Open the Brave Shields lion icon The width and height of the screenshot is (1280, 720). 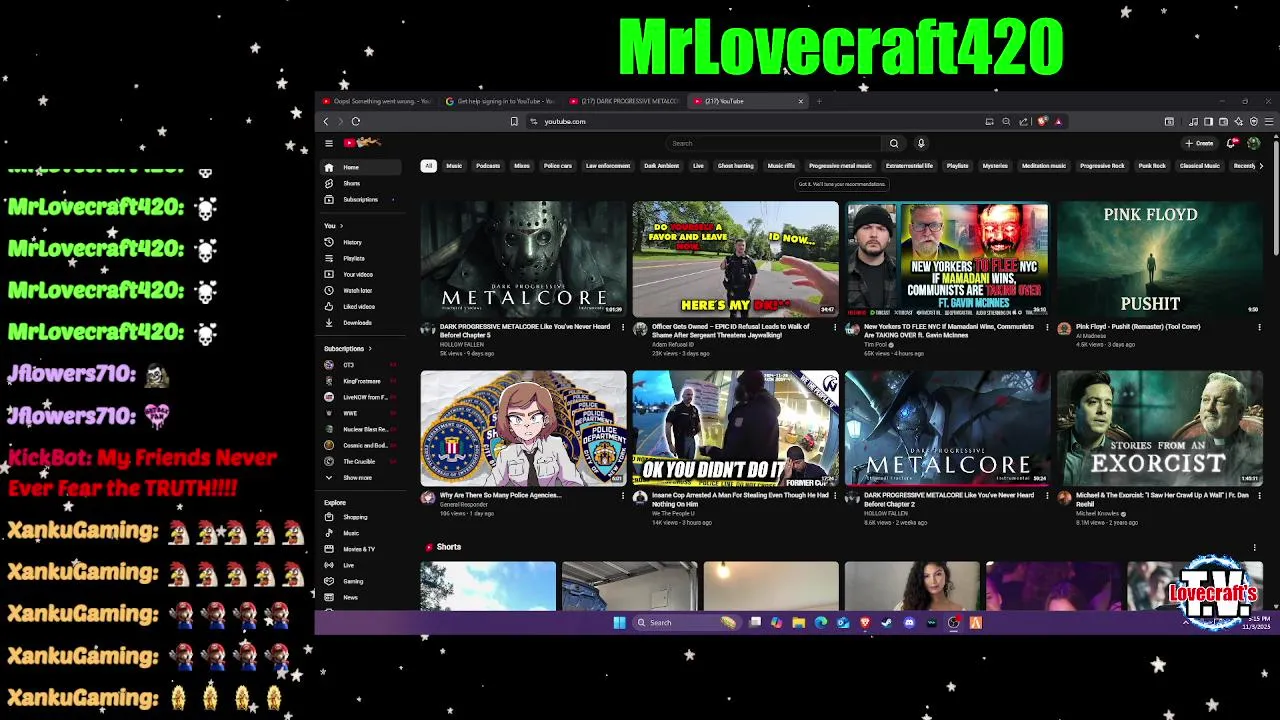[x=1042, y=121]
